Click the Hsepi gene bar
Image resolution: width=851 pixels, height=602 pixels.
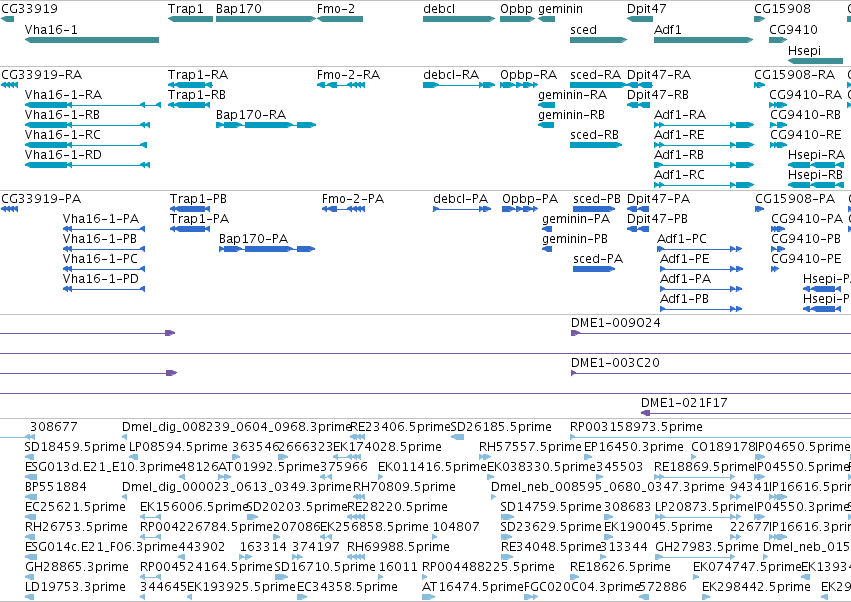pos(815,61)
